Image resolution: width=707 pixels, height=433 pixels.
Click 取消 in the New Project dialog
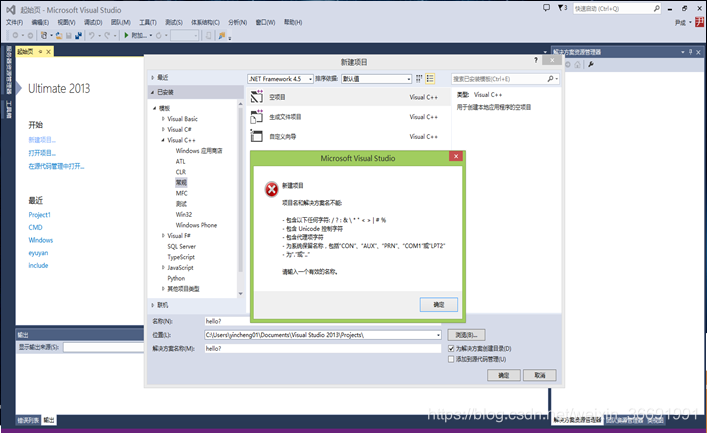point(540,375)
